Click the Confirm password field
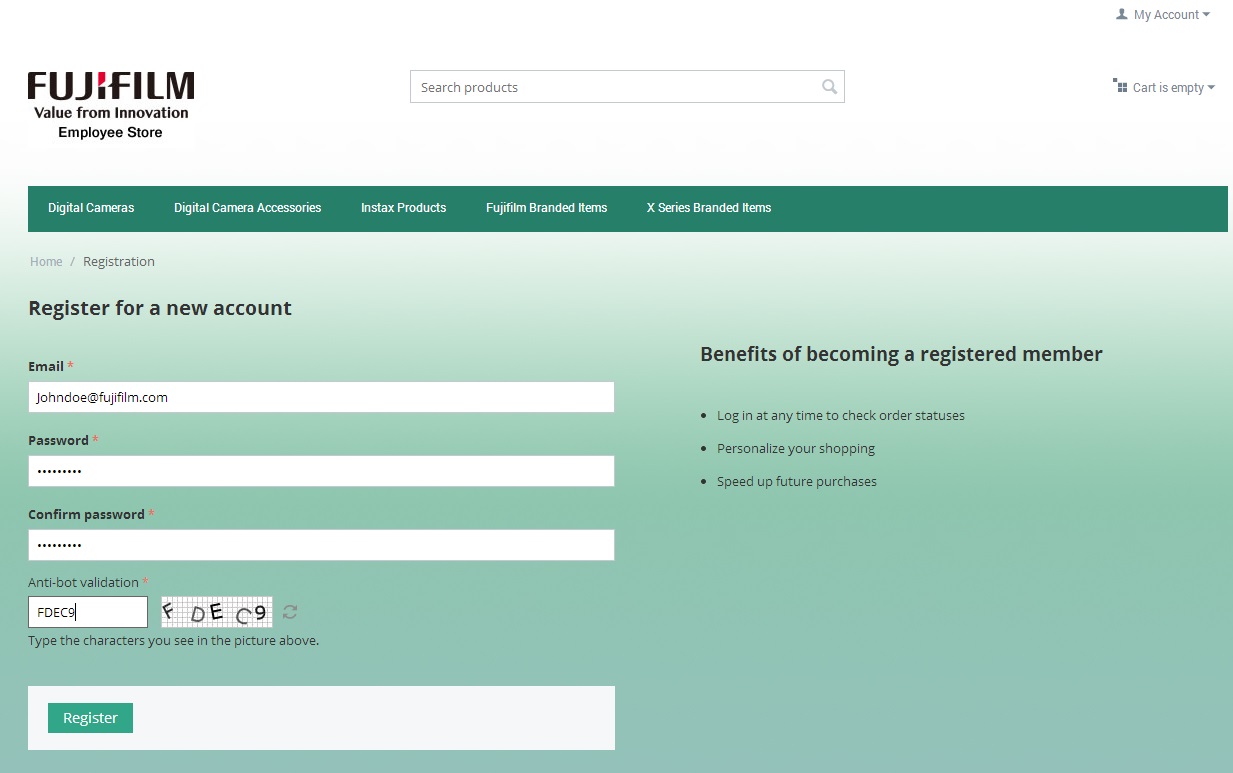 point(321,545)
